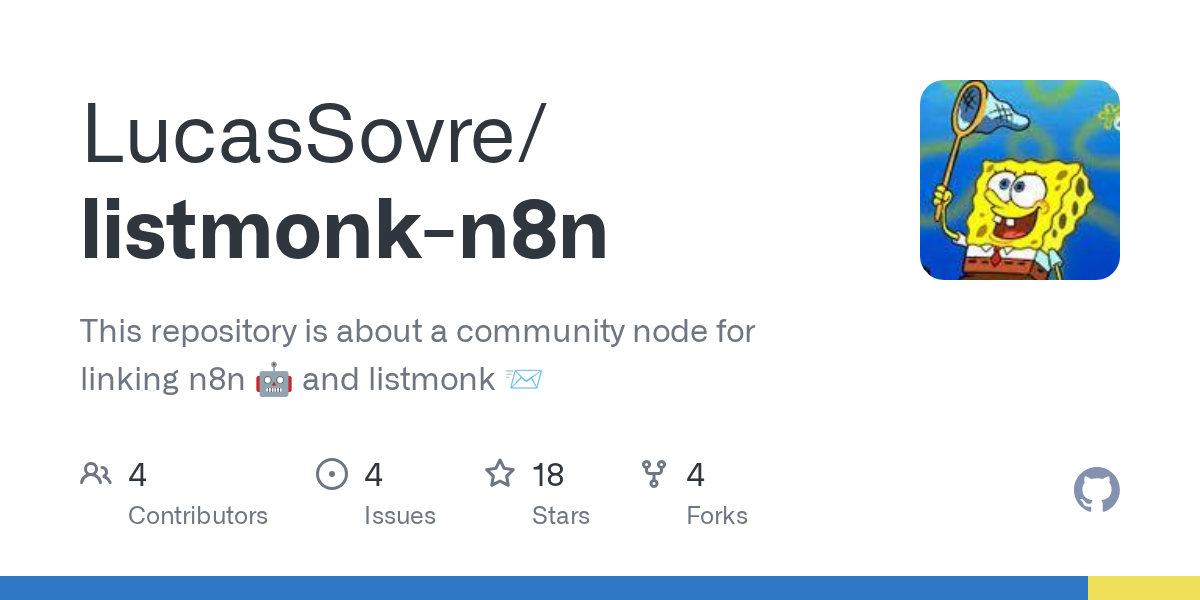This screenshot has height=600, width=1200.
Task: Open the listmonk-n8n repository title
Action: tap(344, 230)
